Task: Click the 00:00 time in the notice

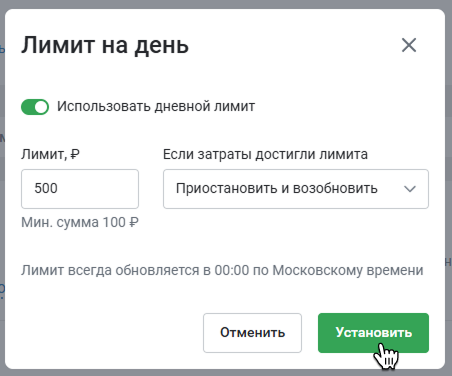Action: click(x=232, y=270)
